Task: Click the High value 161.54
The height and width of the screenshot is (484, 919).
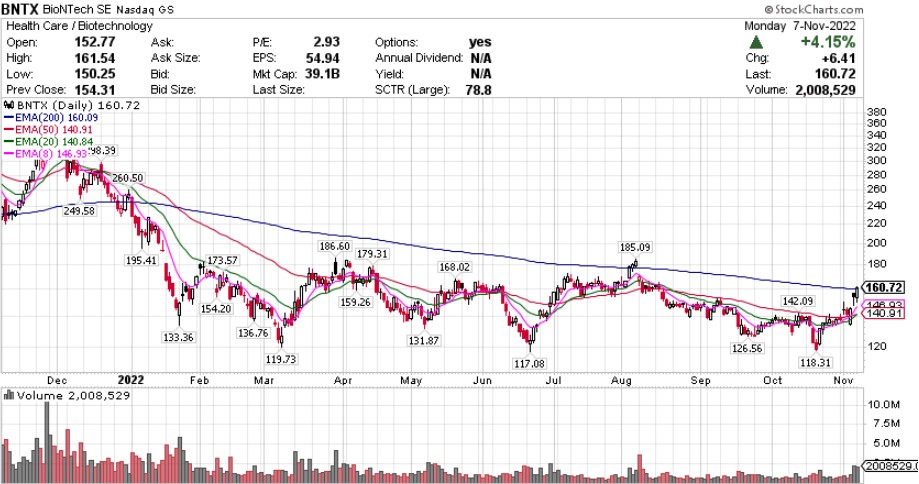Action: click(x=95, y=58)
